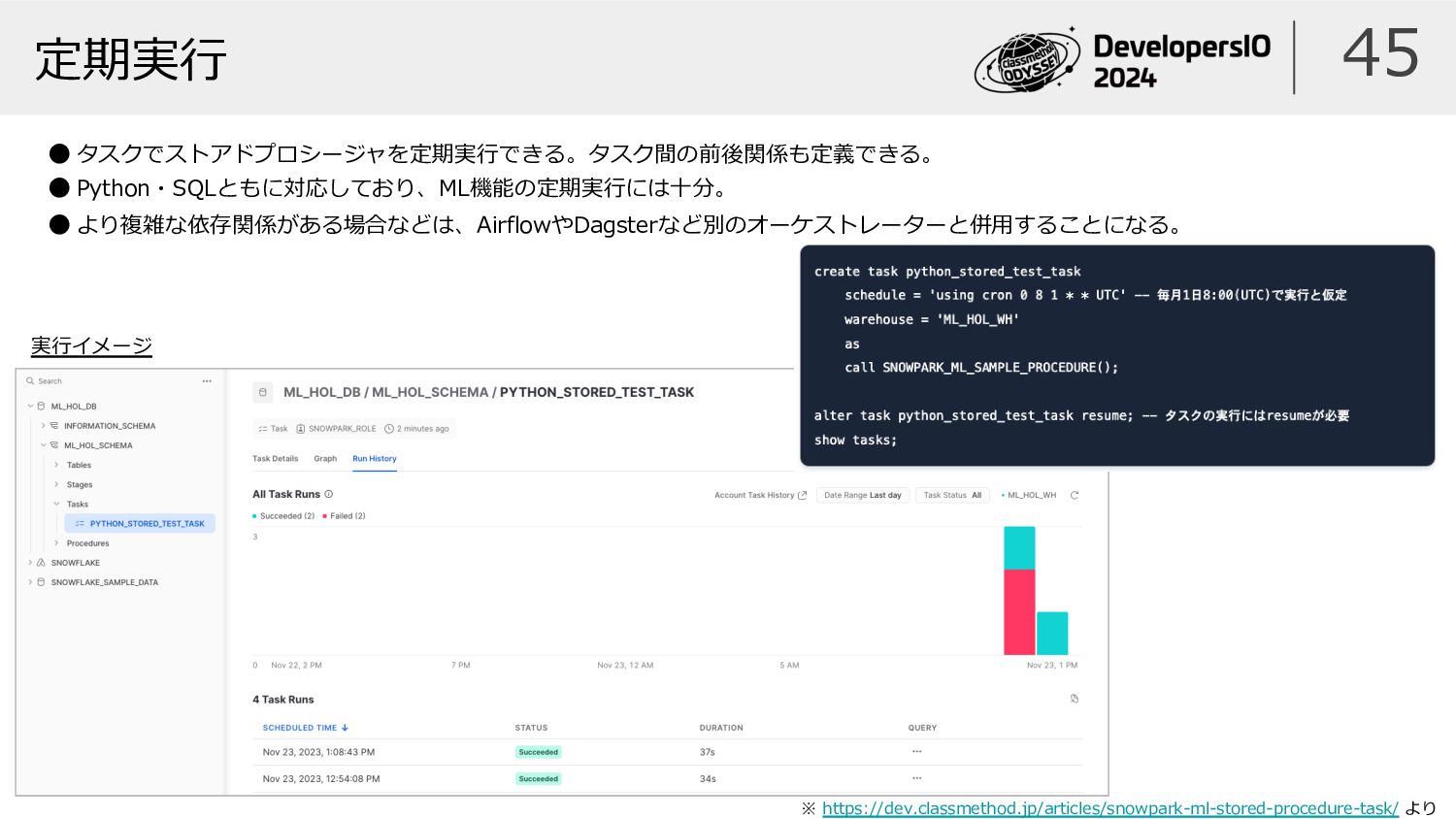Screen dimensions: 1456x819
Task: Click the export icon above task runs table
Action: (1075, 699)
